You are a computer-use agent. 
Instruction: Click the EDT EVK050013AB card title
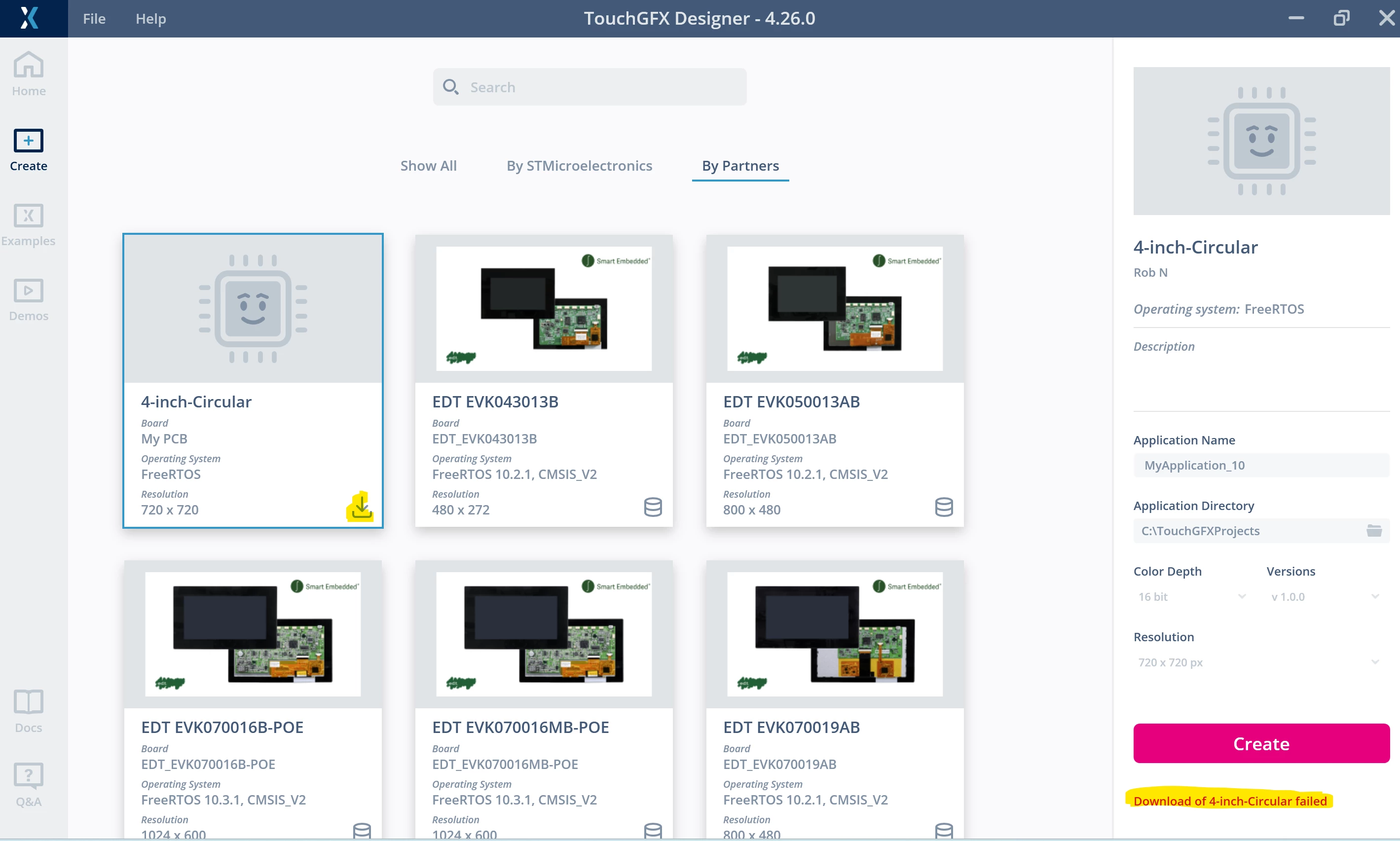pyautogui.click(x=791, y=402)
